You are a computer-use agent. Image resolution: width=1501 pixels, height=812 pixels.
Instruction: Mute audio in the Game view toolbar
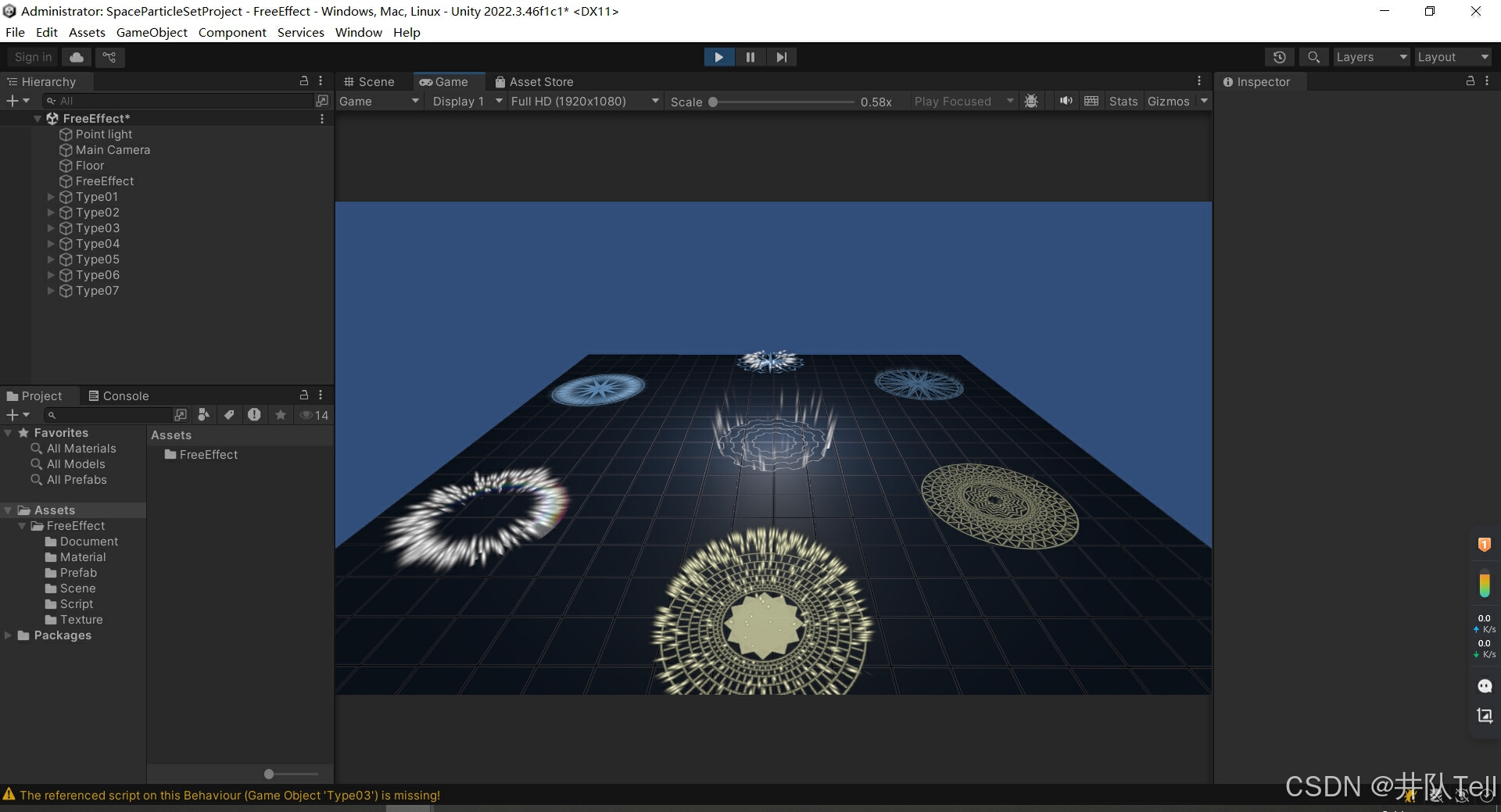1066,101
